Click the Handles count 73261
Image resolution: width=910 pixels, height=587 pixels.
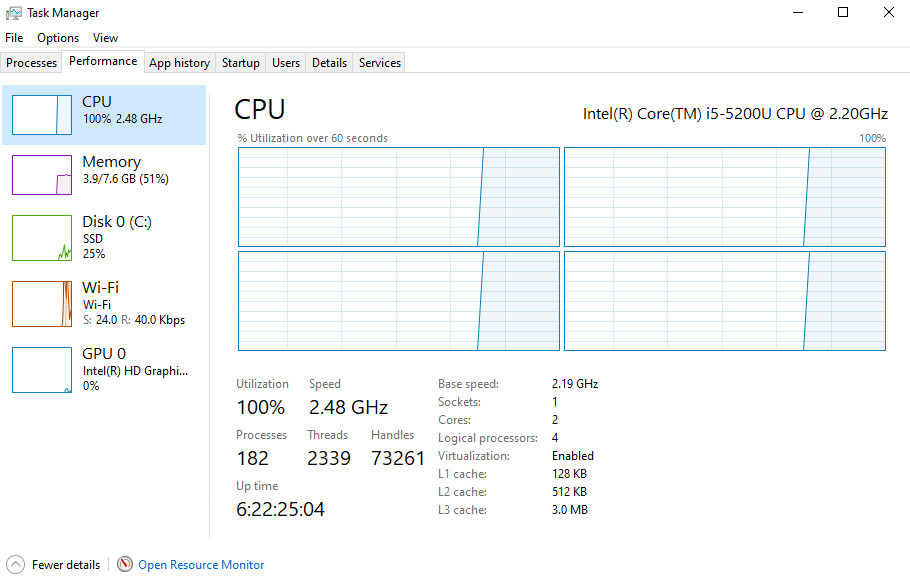tap(398, 459)
